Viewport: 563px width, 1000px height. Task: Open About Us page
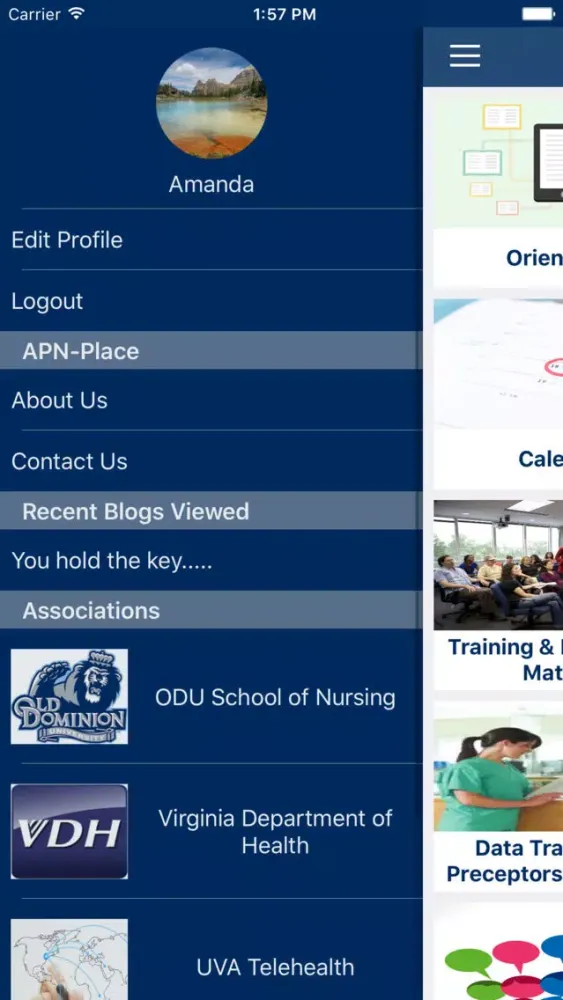[x=211, y=400]
